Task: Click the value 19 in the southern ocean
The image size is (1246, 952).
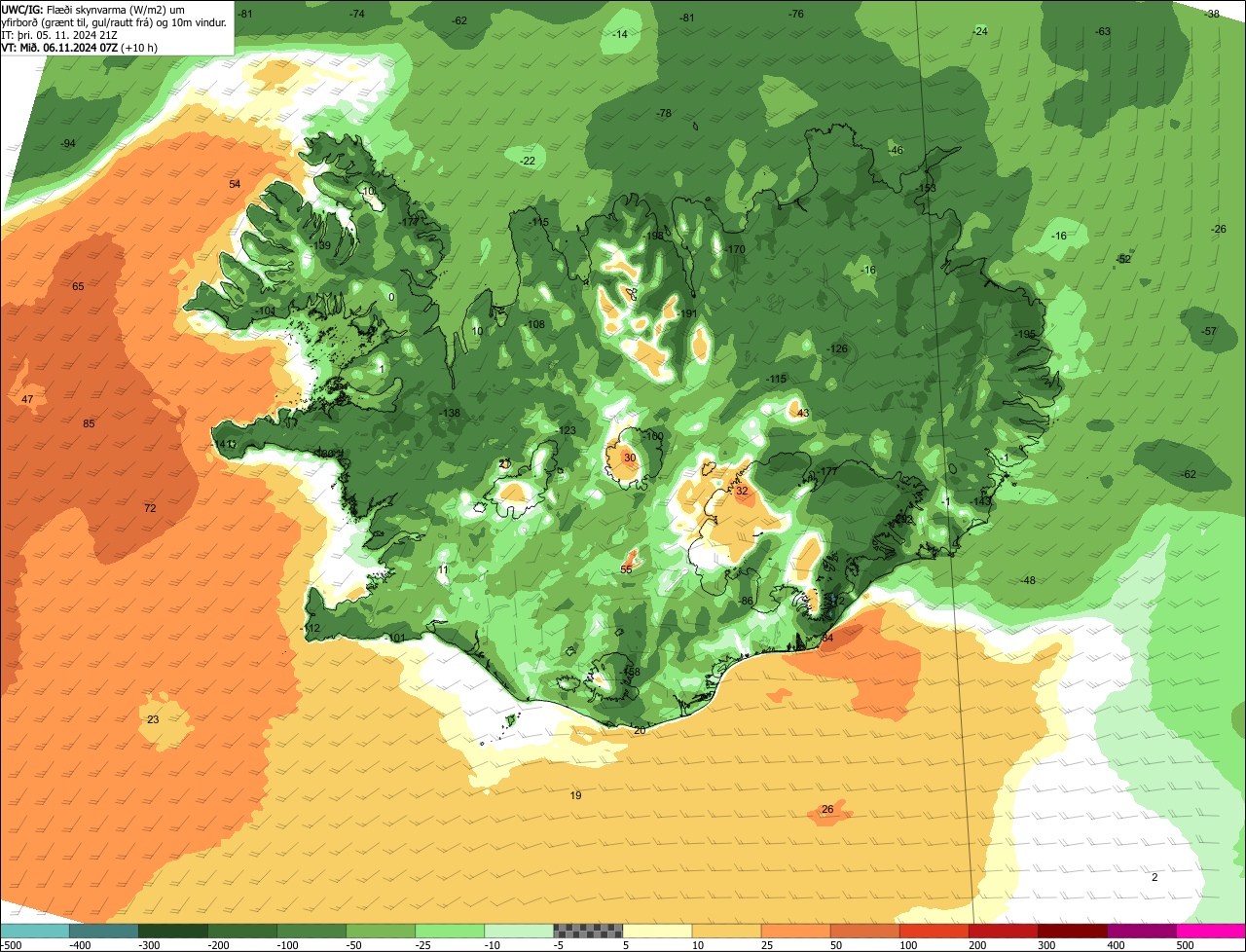Action: coord(575,795)
